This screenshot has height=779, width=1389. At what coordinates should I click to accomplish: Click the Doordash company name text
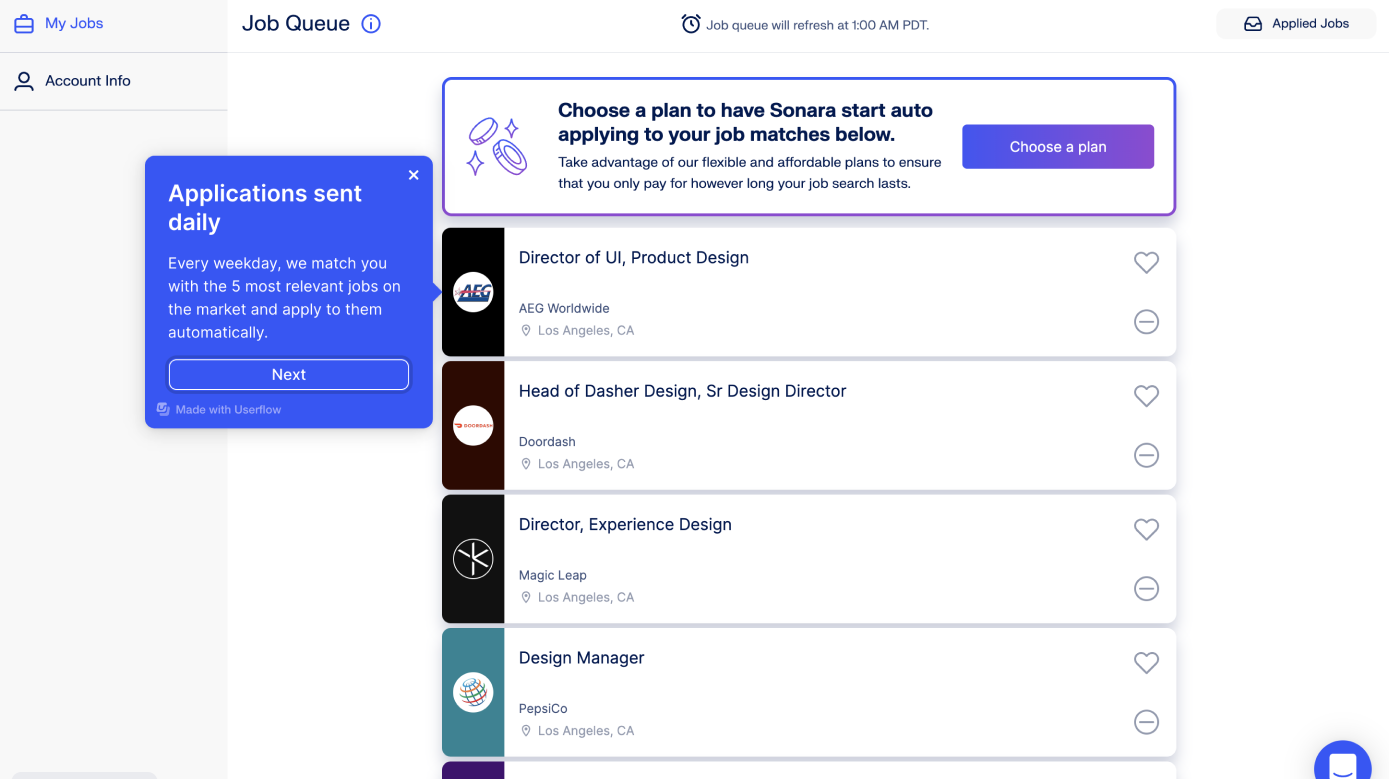(547, 442)
